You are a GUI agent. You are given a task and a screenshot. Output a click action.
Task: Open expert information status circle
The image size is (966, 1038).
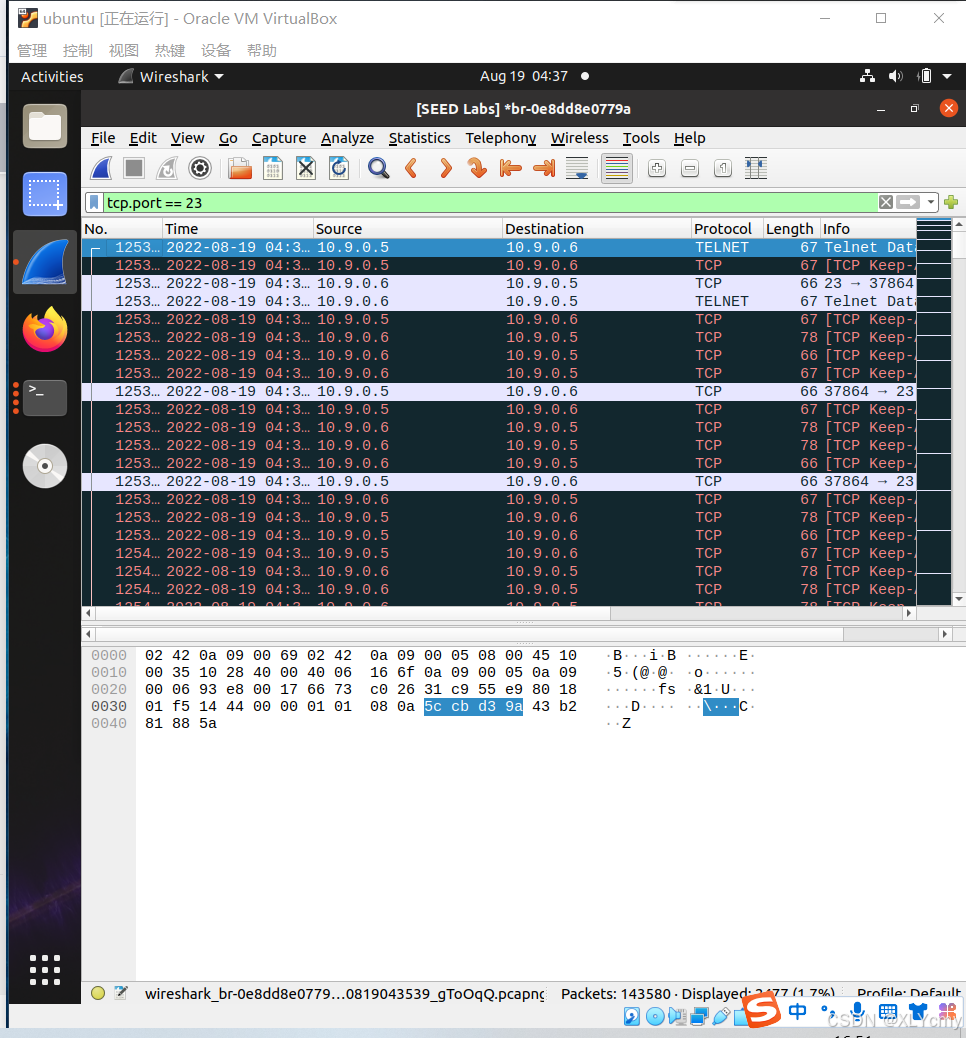(x=98, y=993)
